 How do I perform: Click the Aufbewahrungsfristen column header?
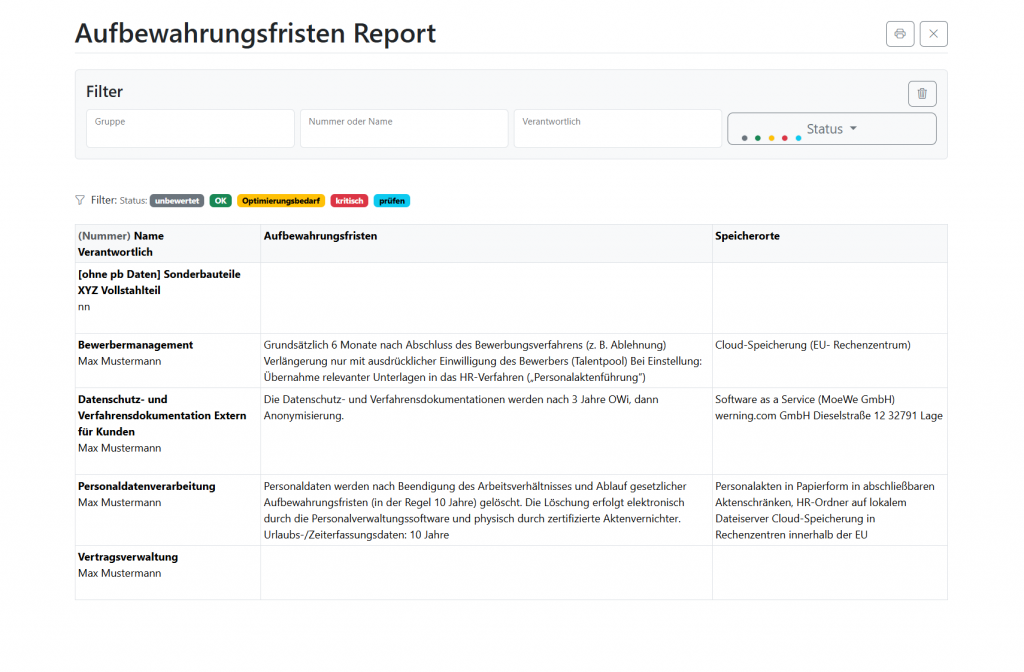point(320,236)
